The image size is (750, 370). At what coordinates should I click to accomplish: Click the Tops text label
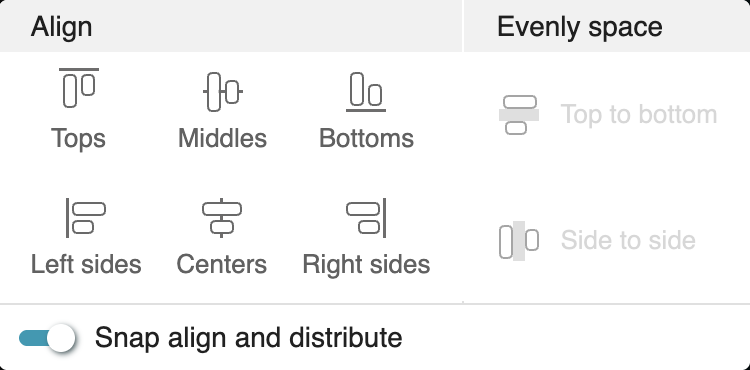[78, 139]
